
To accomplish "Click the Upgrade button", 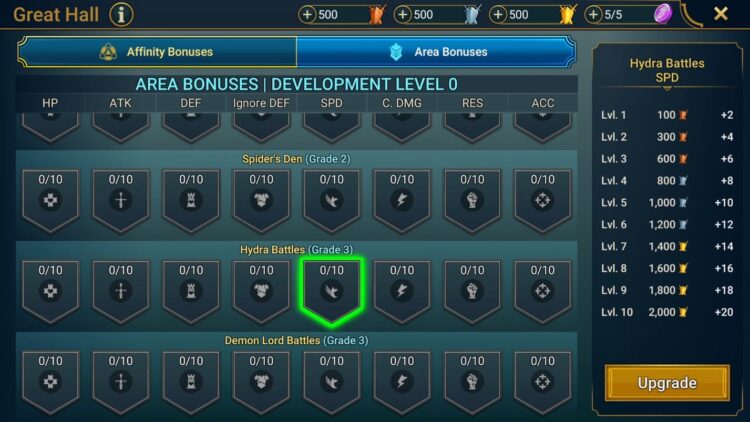I will click(x=667, y=383).
